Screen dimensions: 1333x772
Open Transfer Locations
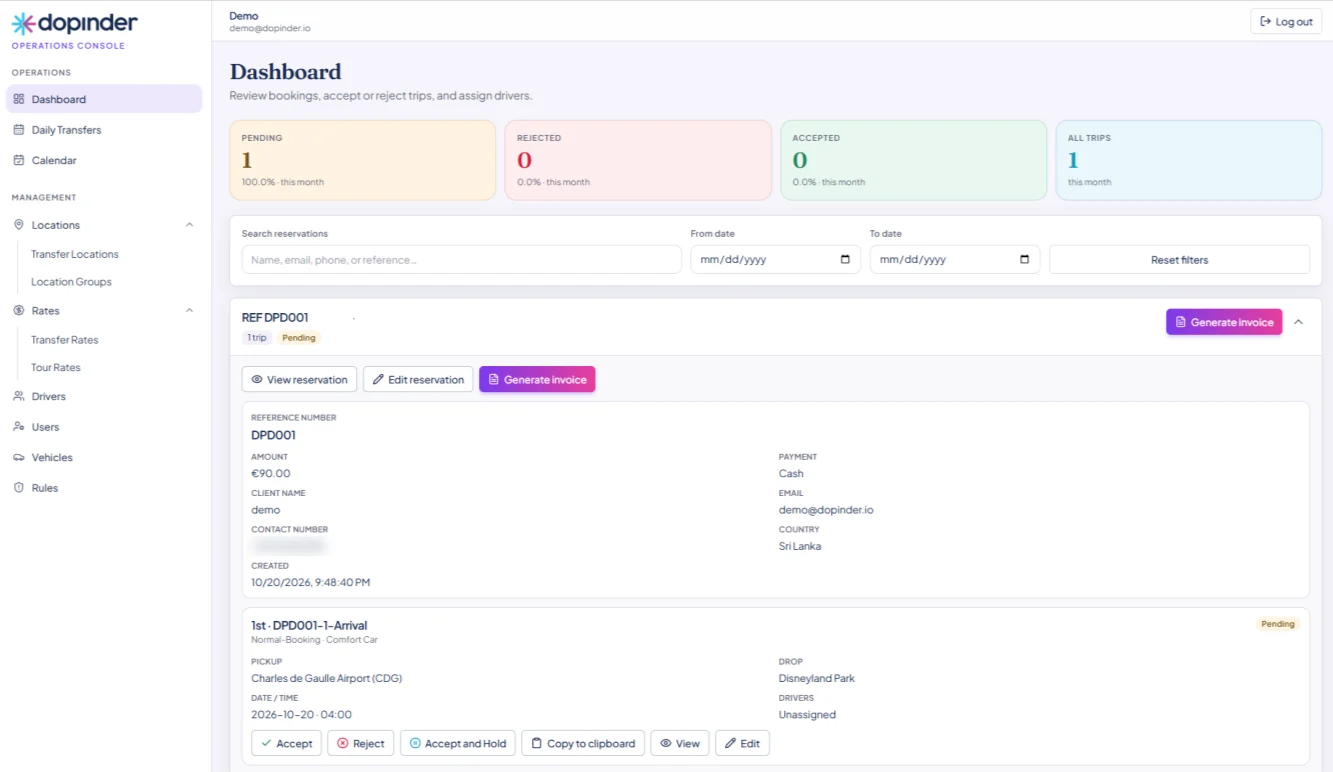coord(75,254)
